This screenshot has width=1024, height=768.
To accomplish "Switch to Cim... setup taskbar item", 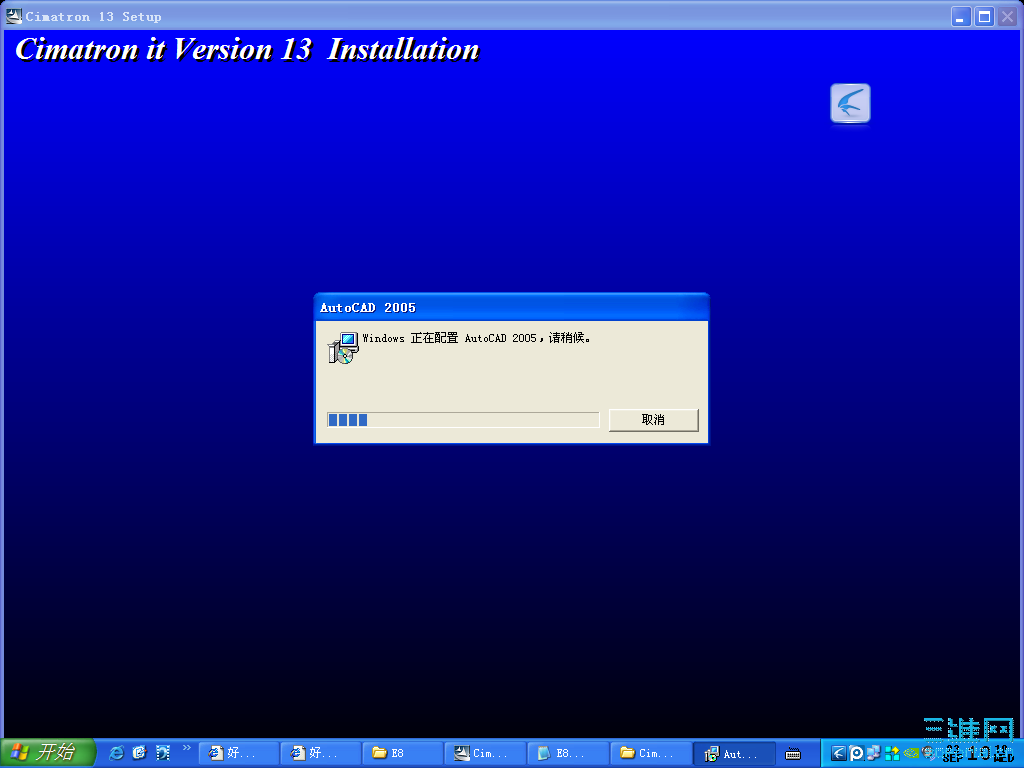I will 485,754.
